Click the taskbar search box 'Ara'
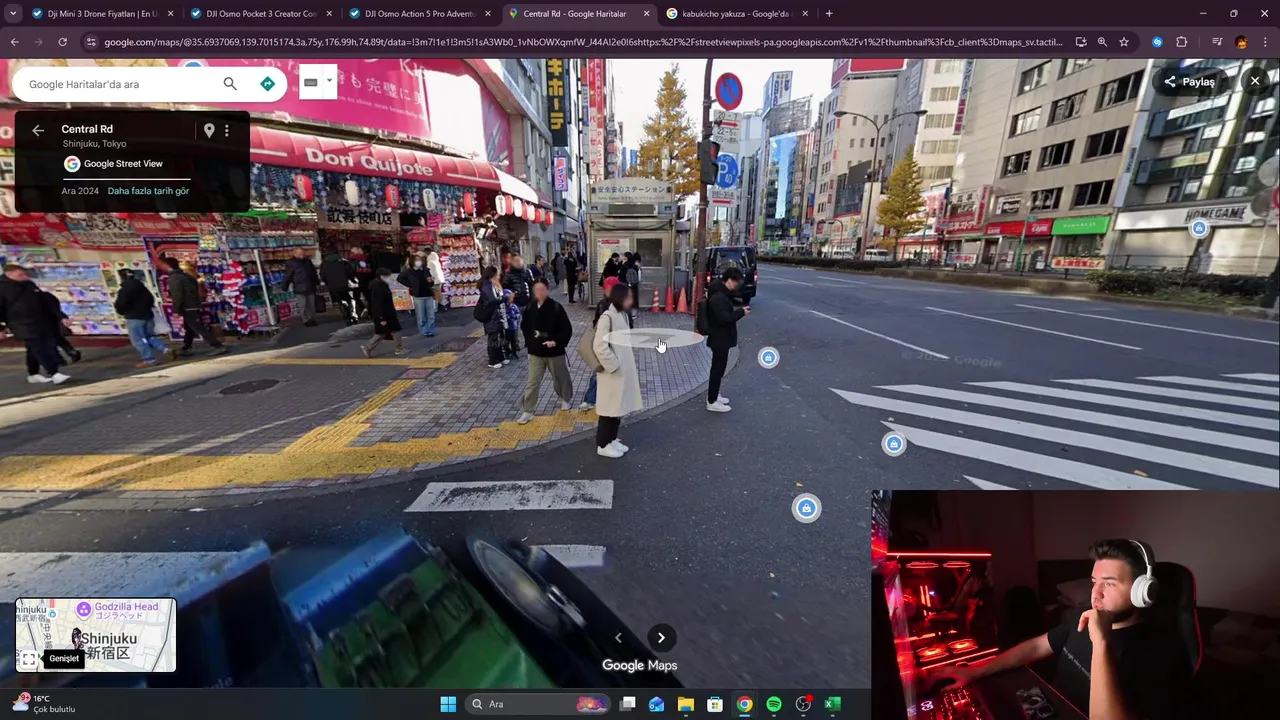1280x720 pixels. (x=539, y=704)
